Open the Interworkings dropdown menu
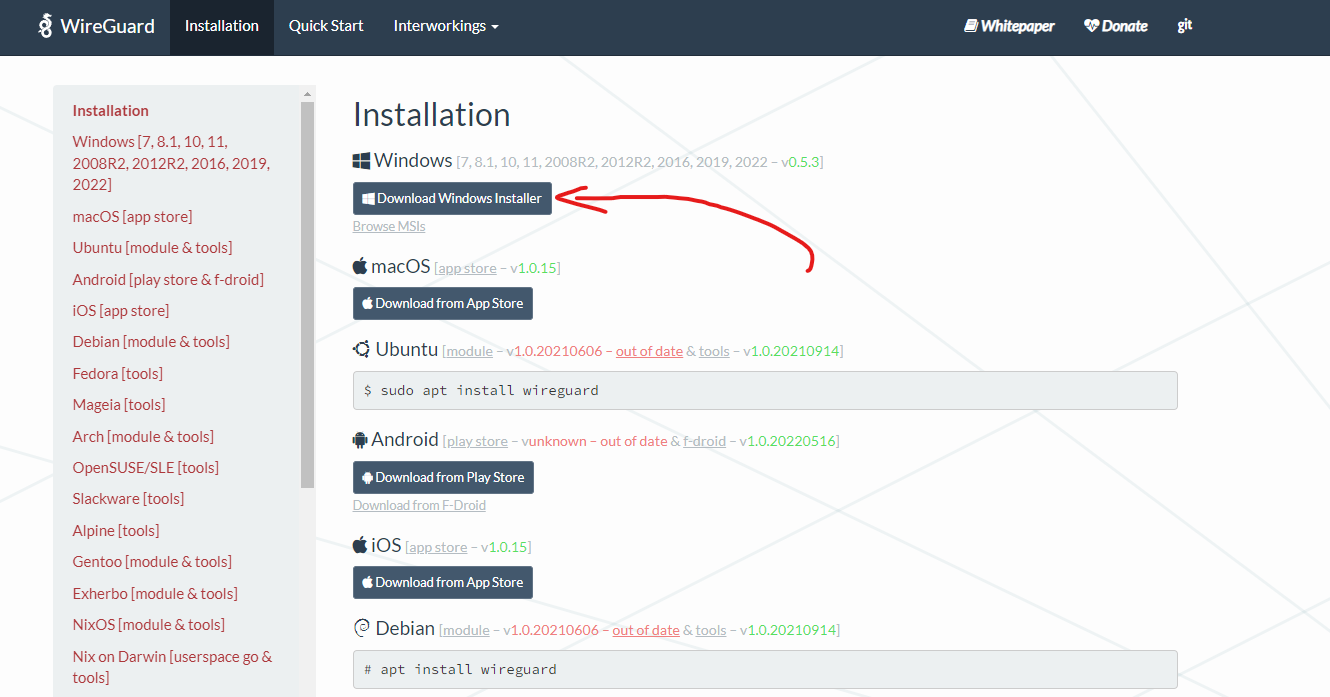Image resolution: width=1330 pixels, height=697 pixels. 446,26
